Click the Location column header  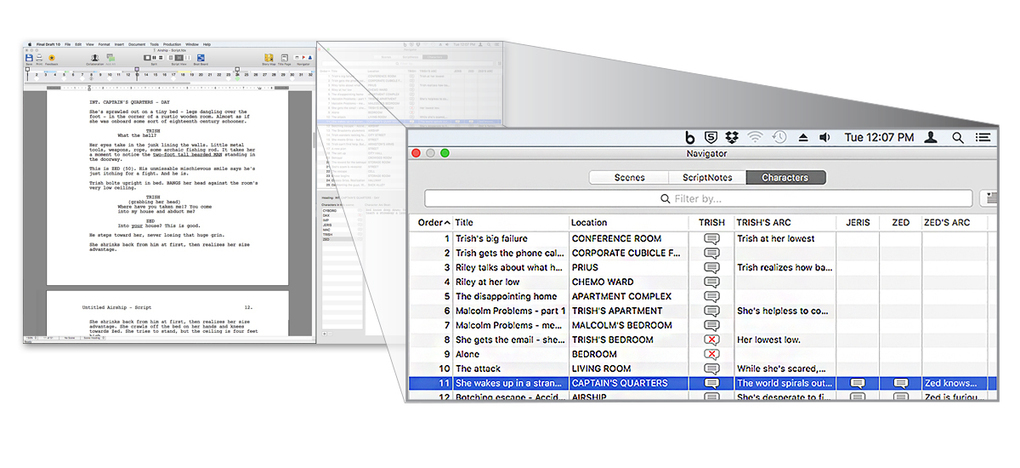click(628, 223)
